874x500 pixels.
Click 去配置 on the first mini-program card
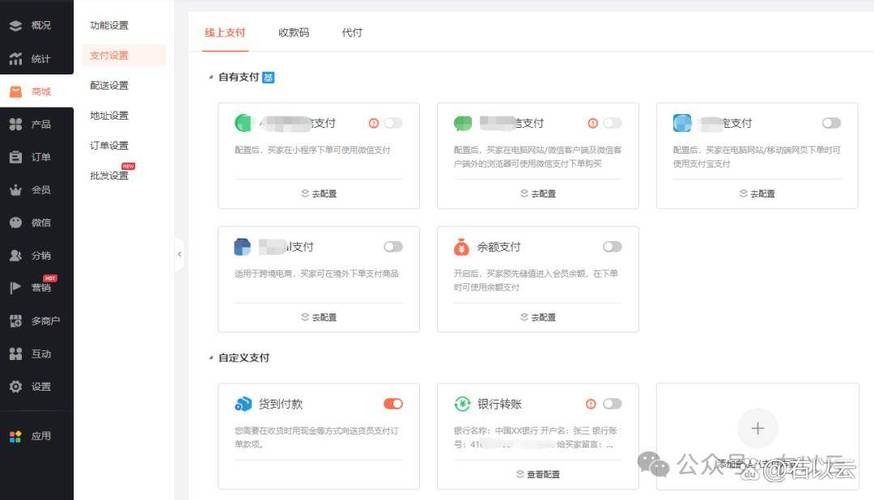319,193
